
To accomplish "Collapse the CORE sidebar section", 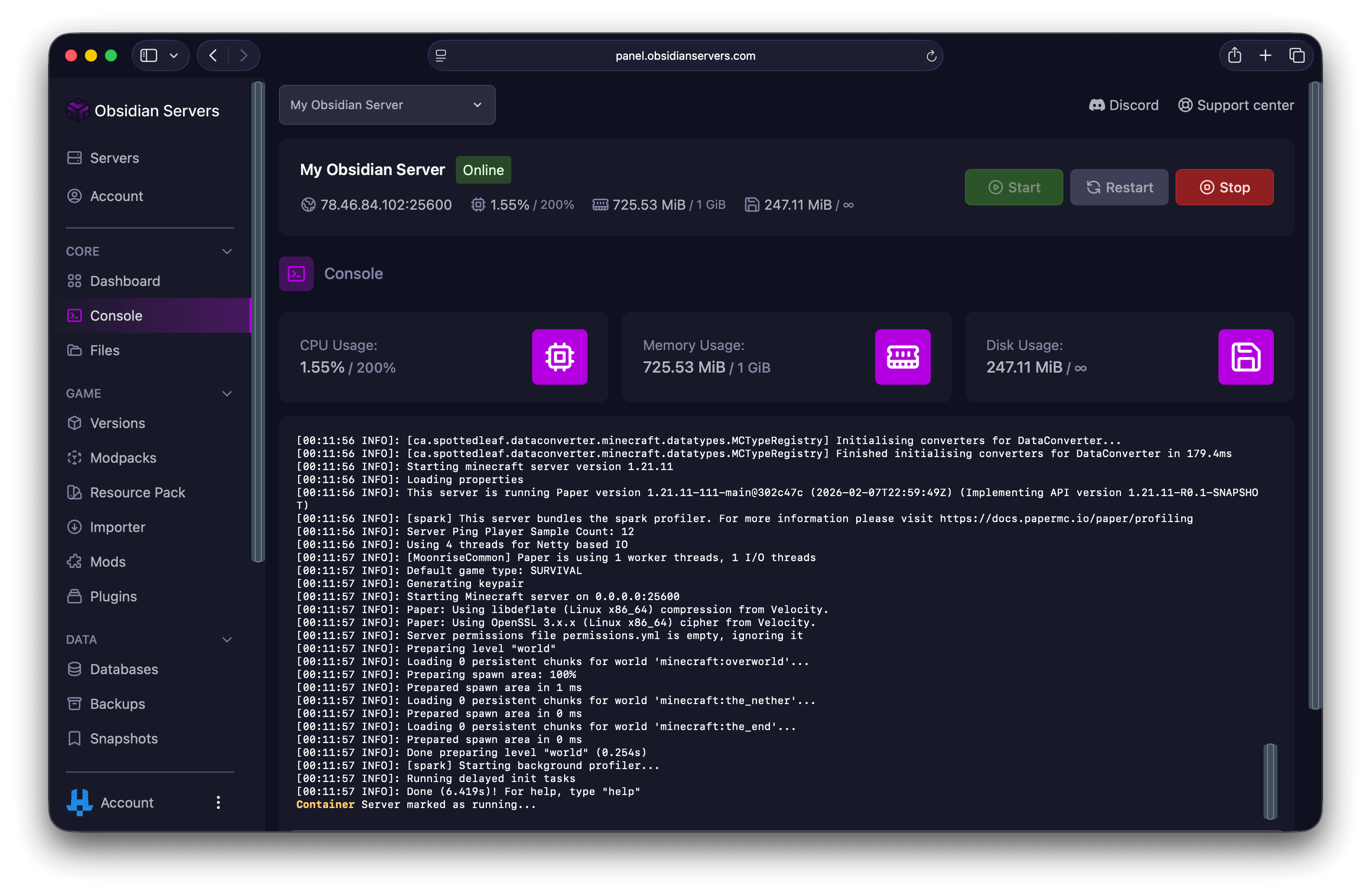I will pos(227,251).
